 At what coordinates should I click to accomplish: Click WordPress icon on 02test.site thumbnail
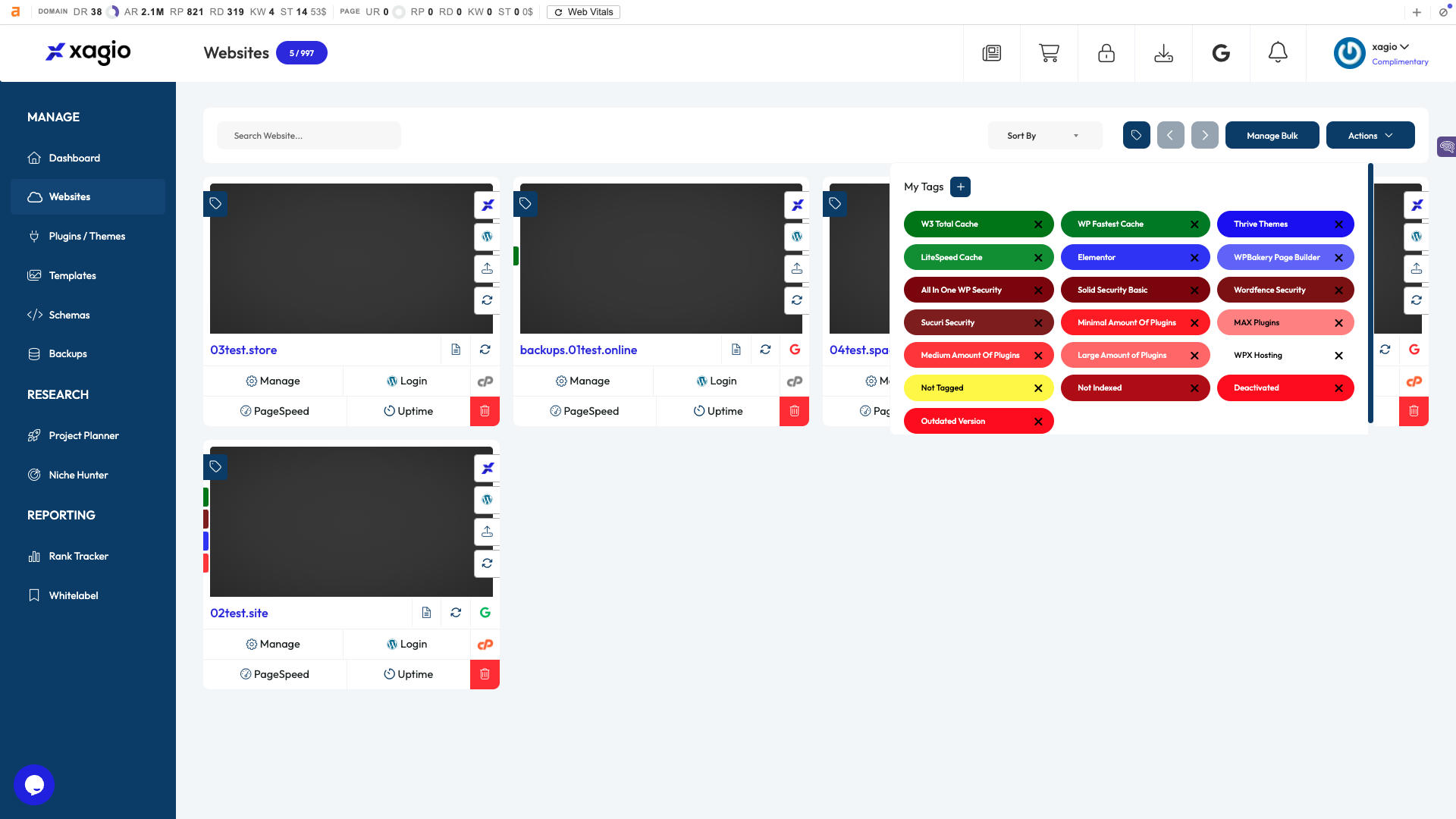coord(487,500)
